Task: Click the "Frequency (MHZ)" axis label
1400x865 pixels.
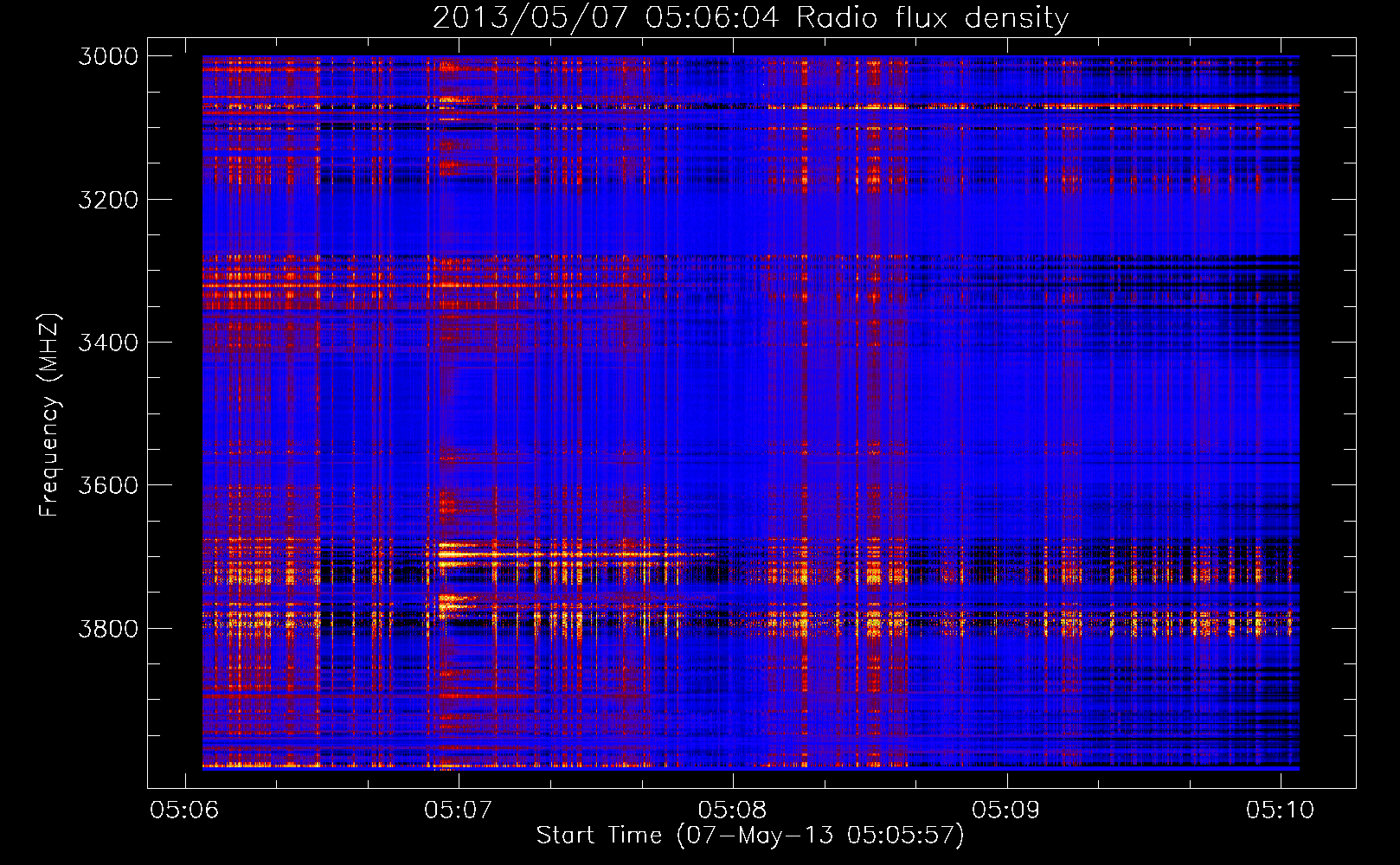Action: point(49,415)
